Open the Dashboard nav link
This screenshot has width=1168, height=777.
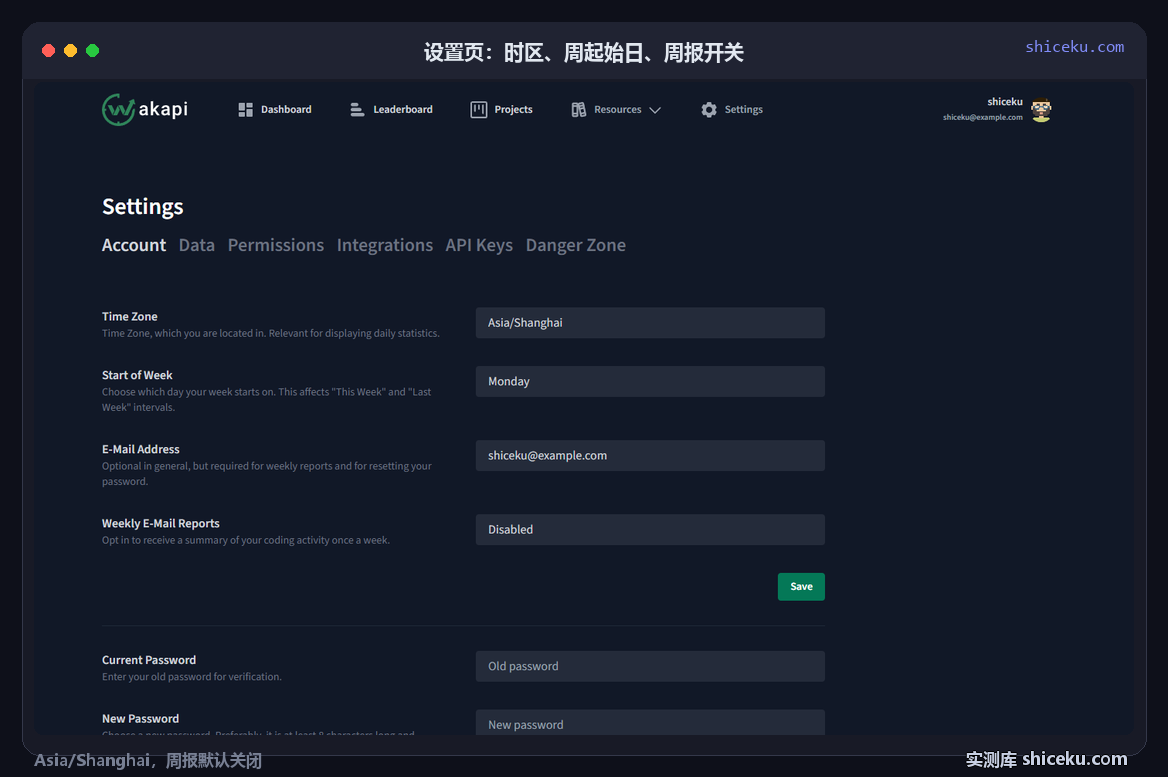(x=286, y=110)
